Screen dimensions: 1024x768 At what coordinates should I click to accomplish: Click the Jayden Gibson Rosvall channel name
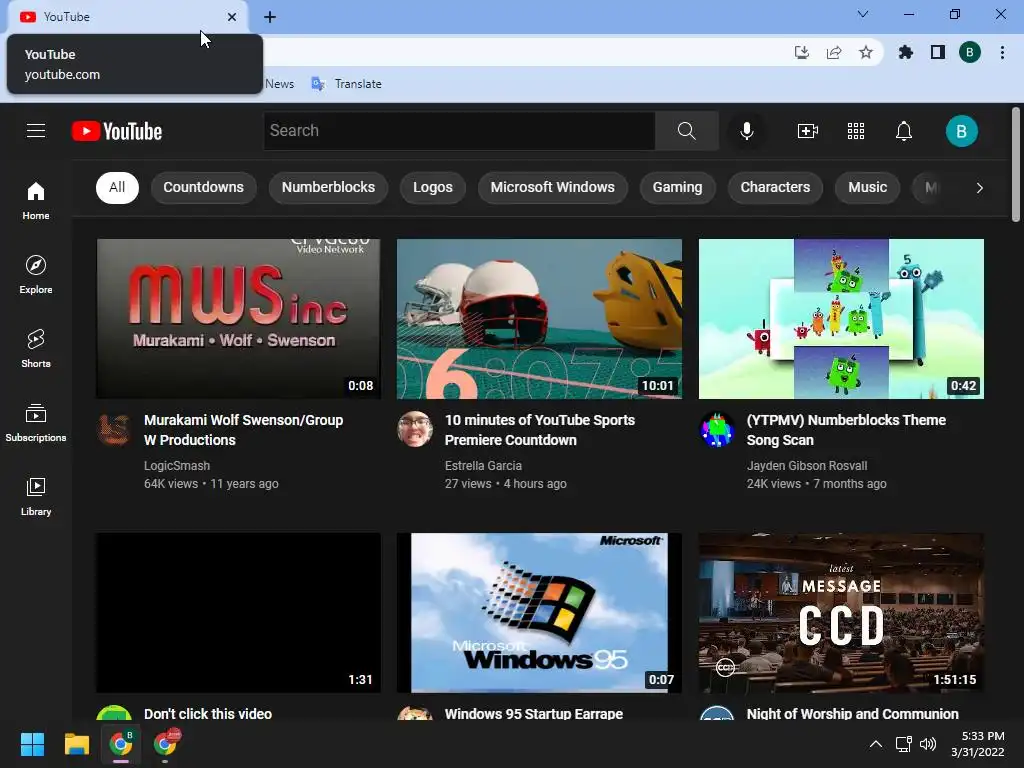click(x=807, y=466)
